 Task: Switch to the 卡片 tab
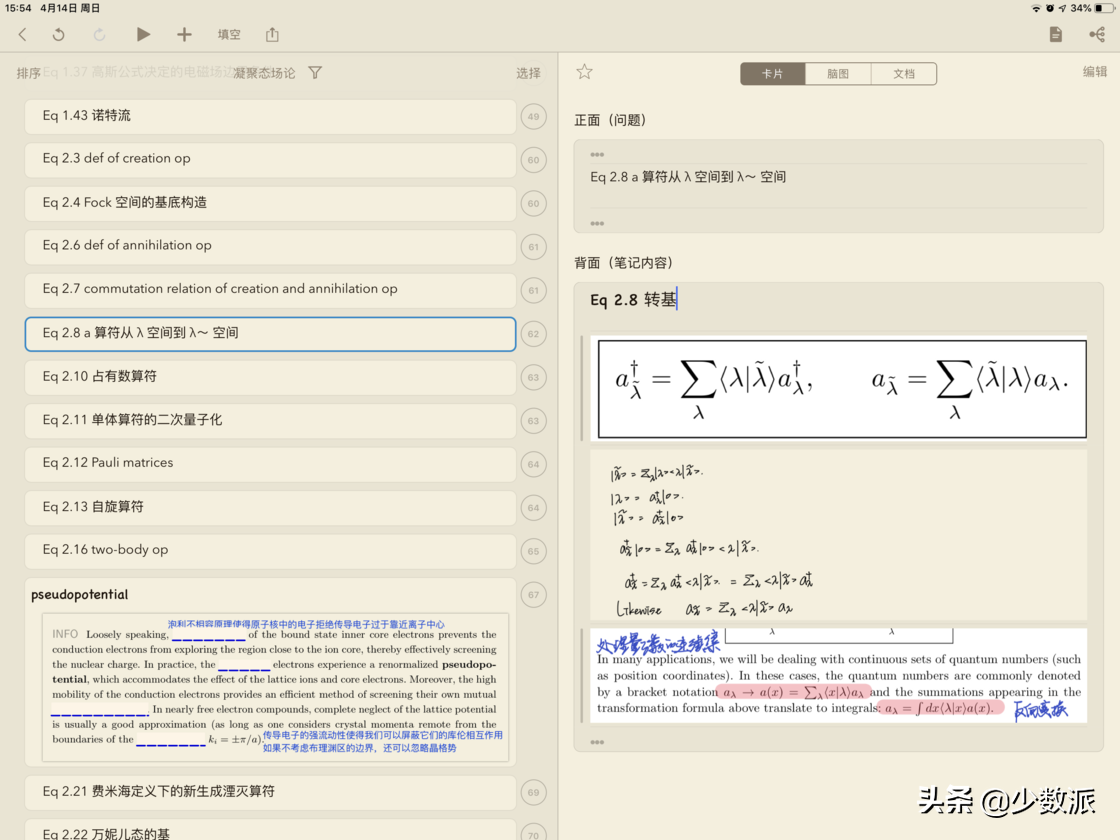773,74
